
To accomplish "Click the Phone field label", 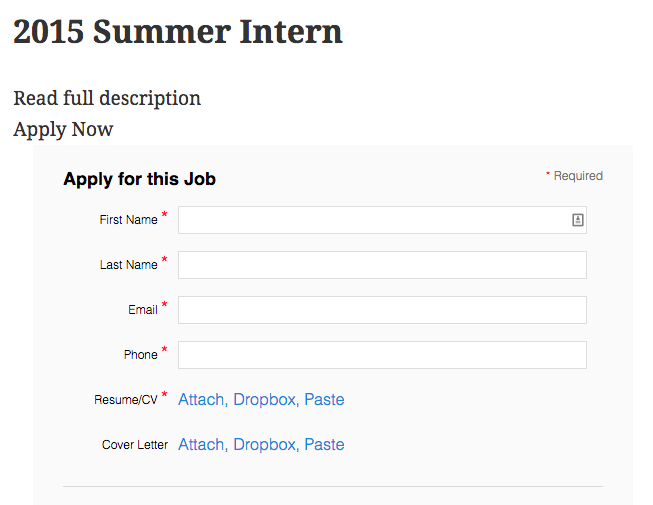I will click(x=141, y=355).
